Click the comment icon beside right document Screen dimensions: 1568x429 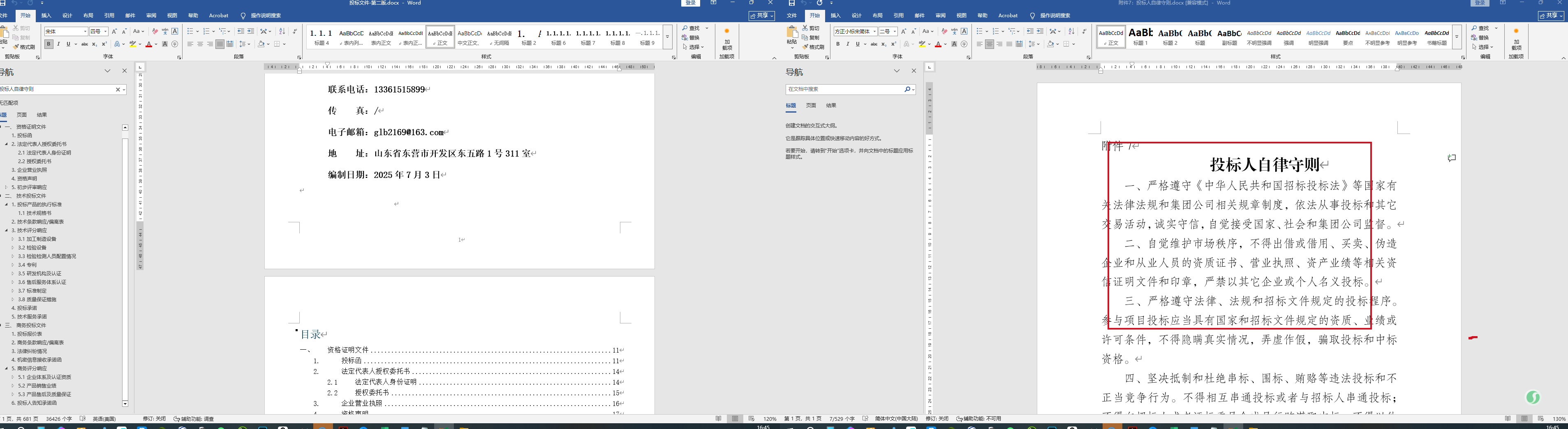coord(1452,158)
